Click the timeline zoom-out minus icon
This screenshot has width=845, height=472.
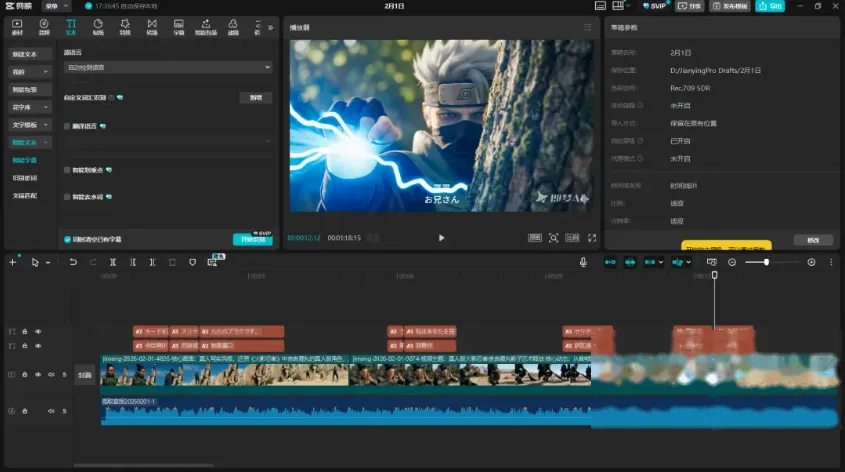pyautogui.click(x=732, y=262)
